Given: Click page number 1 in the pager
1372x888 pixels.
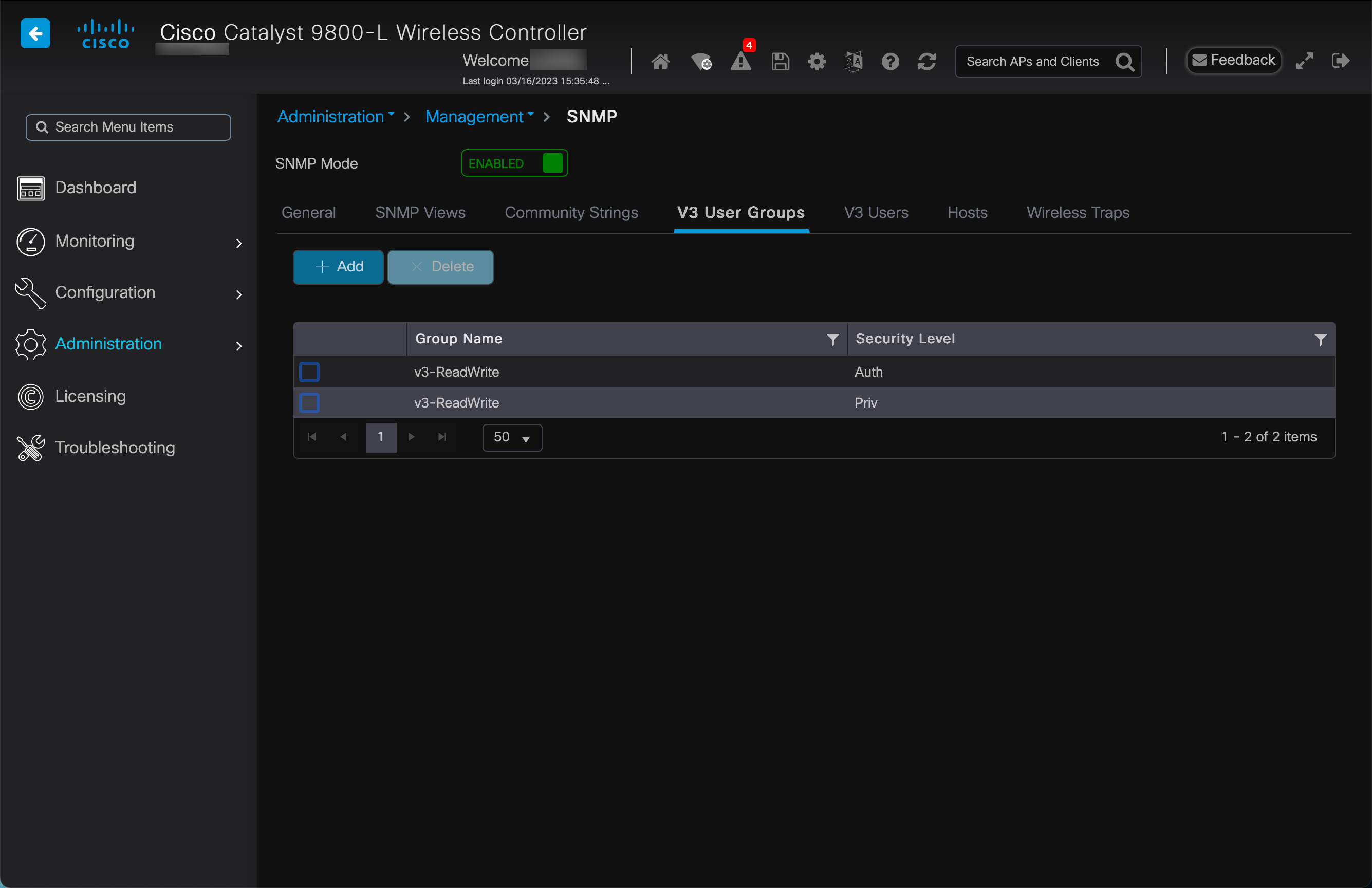Looking at the screenshot, I should [380, 437].
